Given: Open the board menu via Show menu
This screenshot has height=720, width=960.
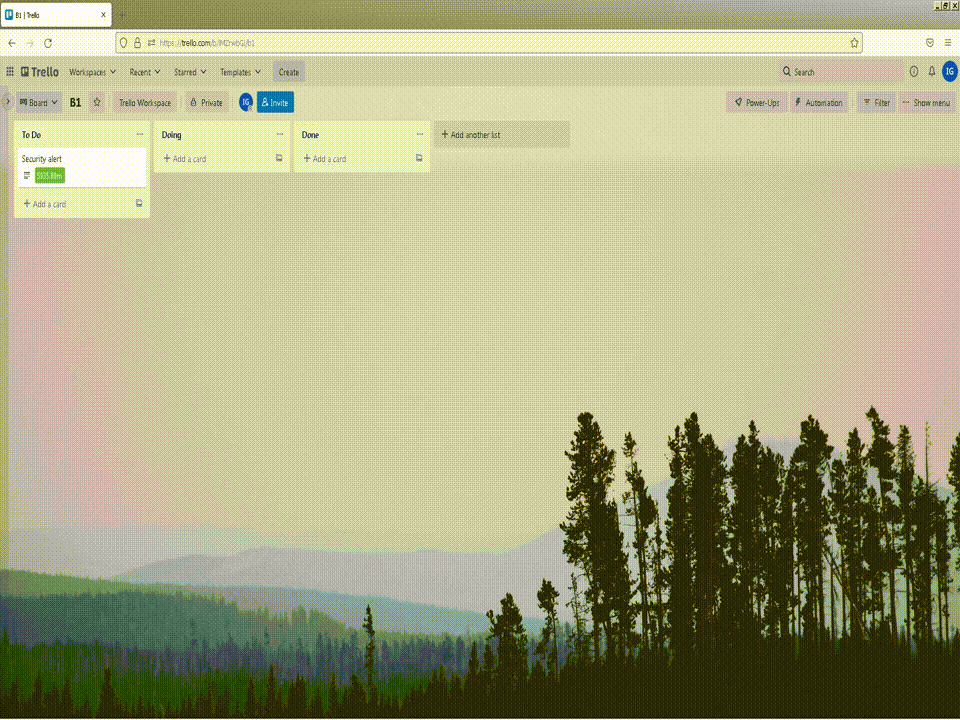Looking at the screenshot, I should [927, 102].
